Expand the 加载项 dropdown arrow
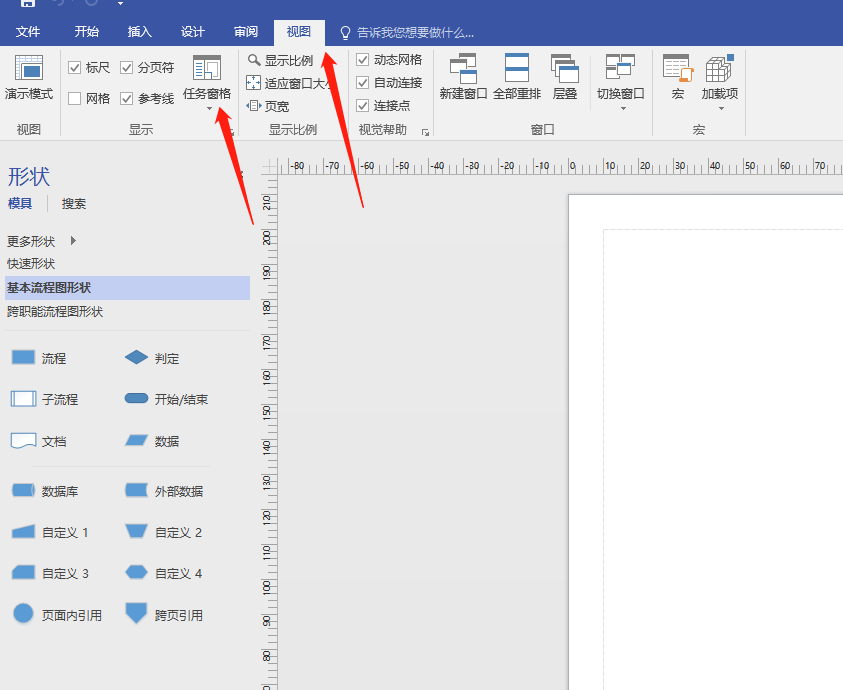The width and height of the screenshot is (843, 690). 721,109
